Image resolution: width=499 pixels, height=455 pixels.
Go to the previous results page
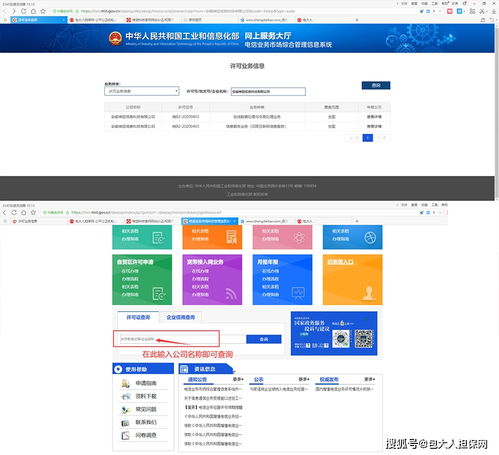click(x=353, y=138)
